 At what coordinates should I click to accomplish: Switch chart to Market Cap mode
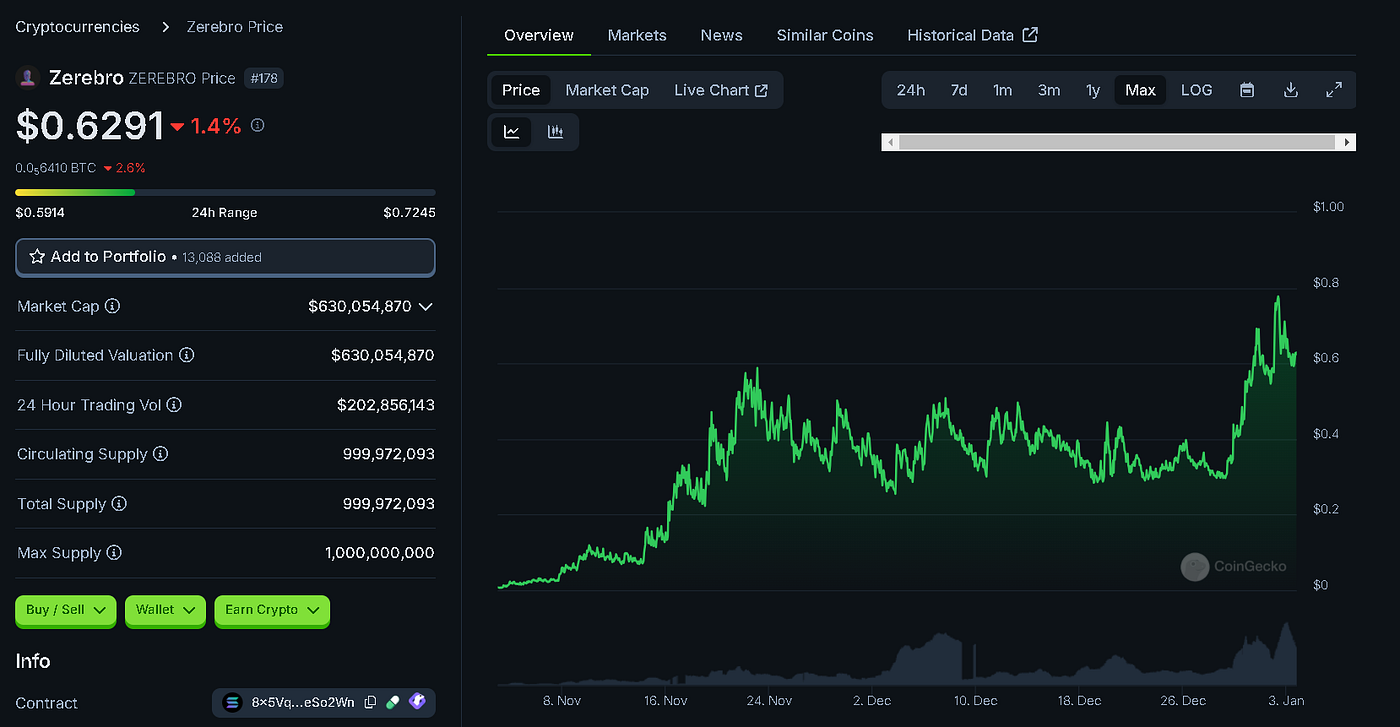[x=607, y=90]
